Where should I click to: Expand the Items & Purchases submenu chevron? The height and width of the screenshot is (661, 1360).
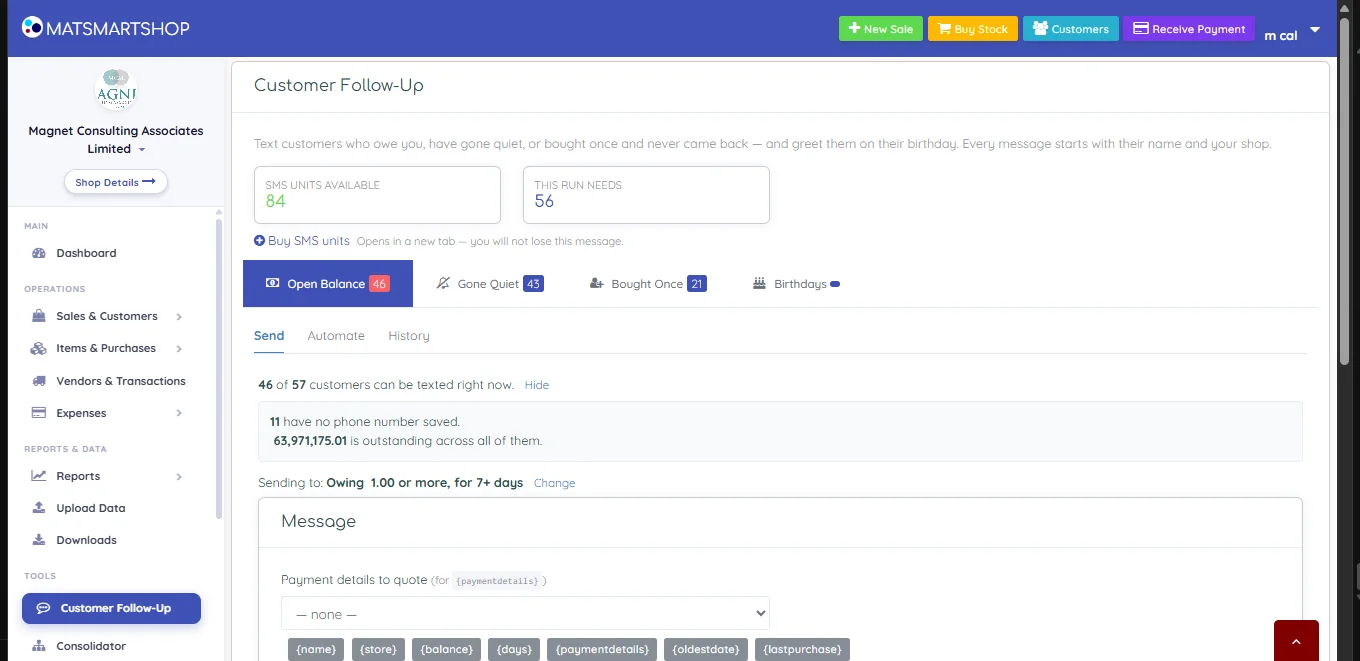click(x=179, y=349)
